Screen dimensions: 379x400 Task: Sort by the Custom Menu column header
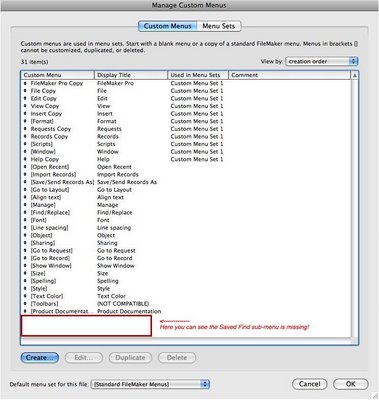click(x=57, y=75)
